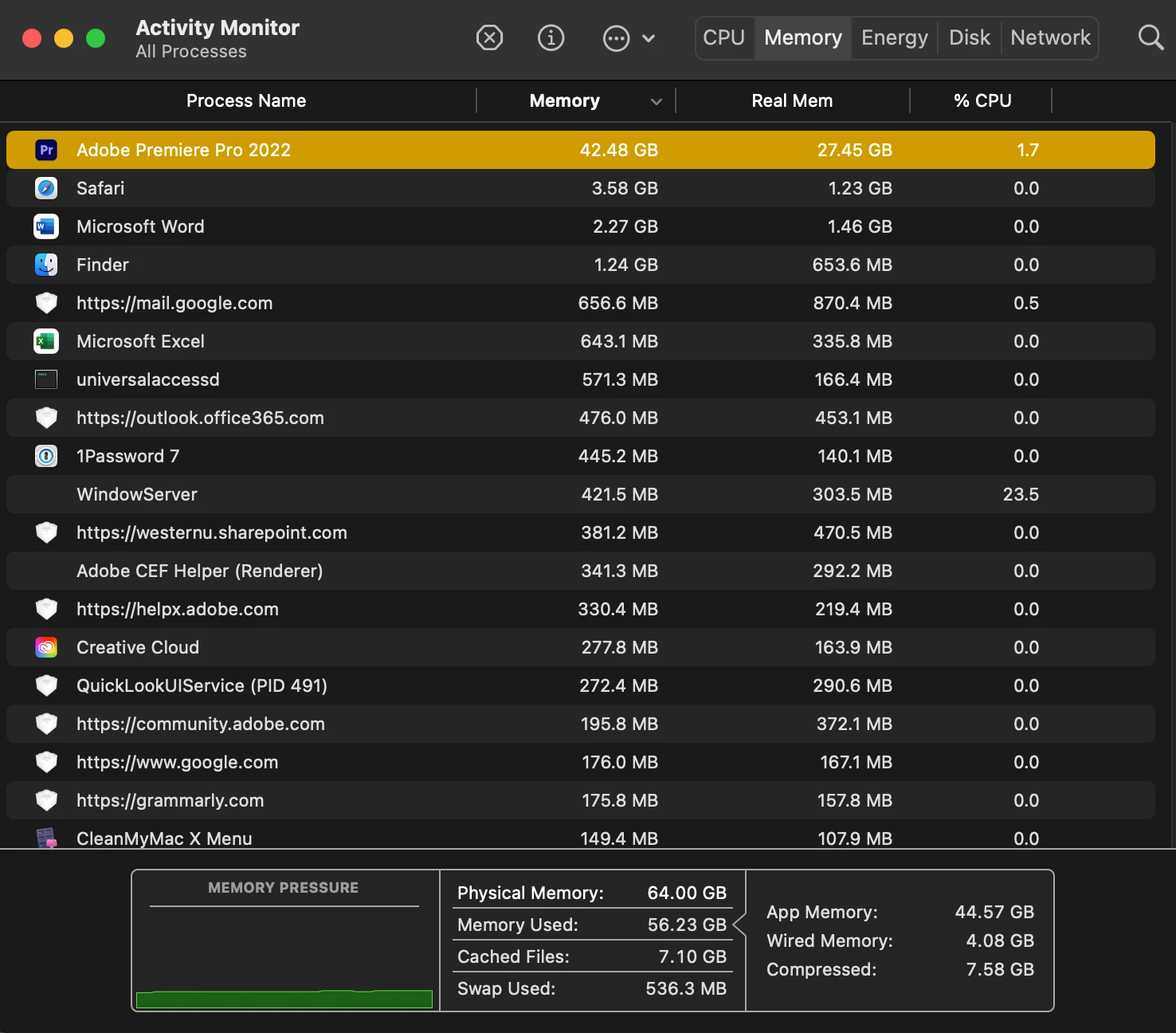The width and height of the screenshot is (1176, 1033).
Task: Click the Compressed 7.58 GB value
Action: point(1000,969)
